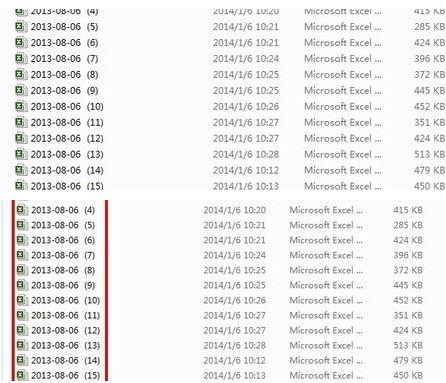Screen dimensions: 446x383
Task: Click size 450 KB in lower list
Action: 408,375
